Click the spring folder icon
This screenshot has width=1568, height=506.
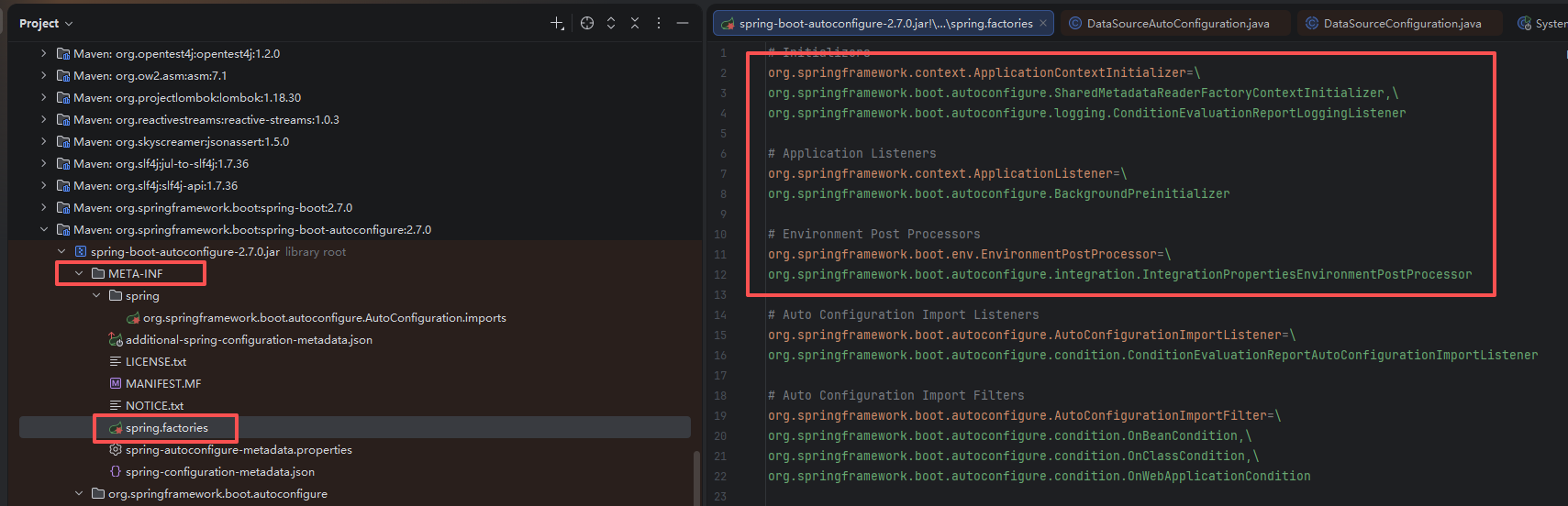click(116, 295)
